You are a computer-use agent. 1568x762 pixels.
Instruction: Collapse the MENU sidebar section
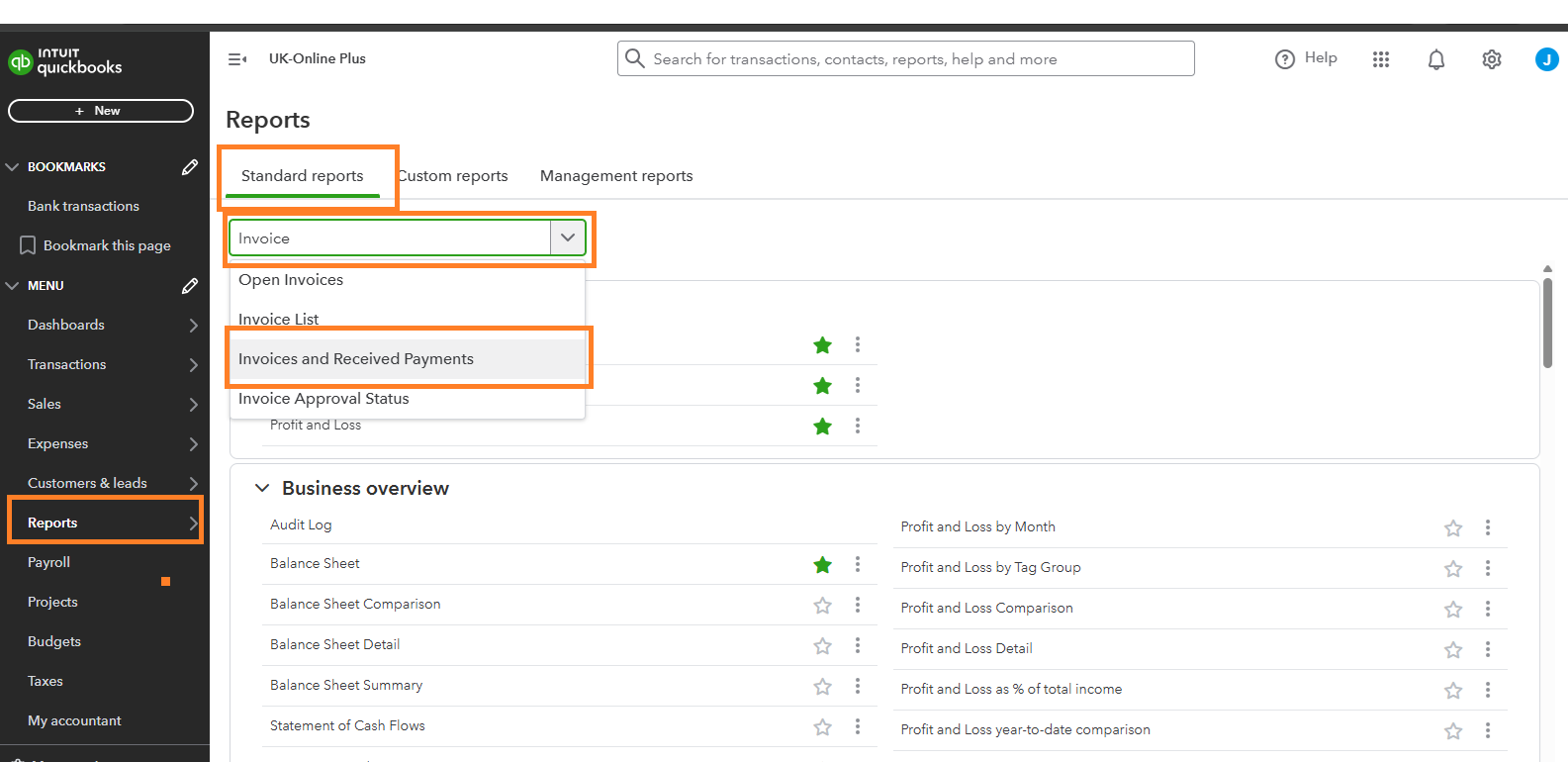(x=13, y=286)
